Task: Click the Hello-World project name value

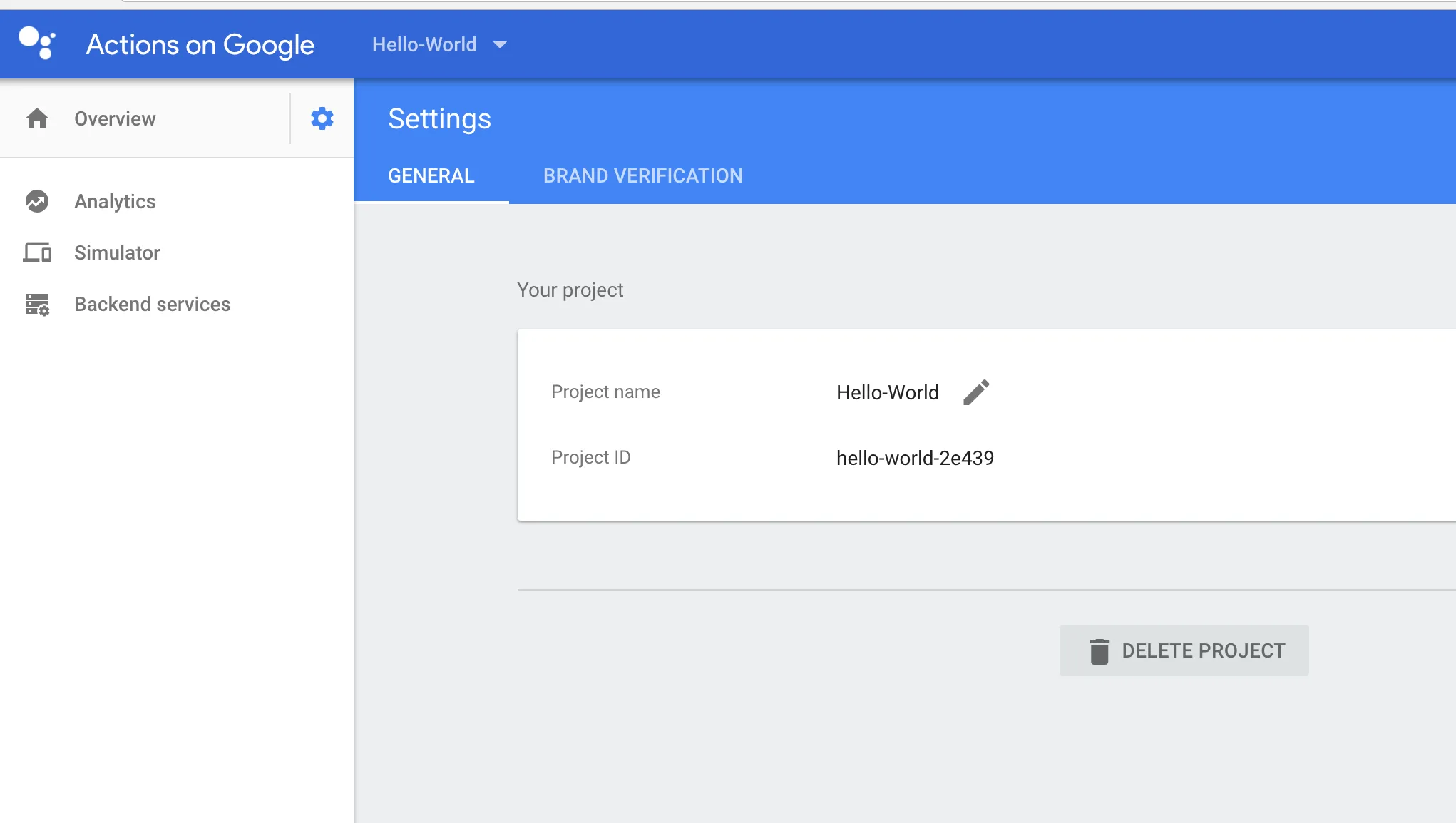Action: [887, 392]
